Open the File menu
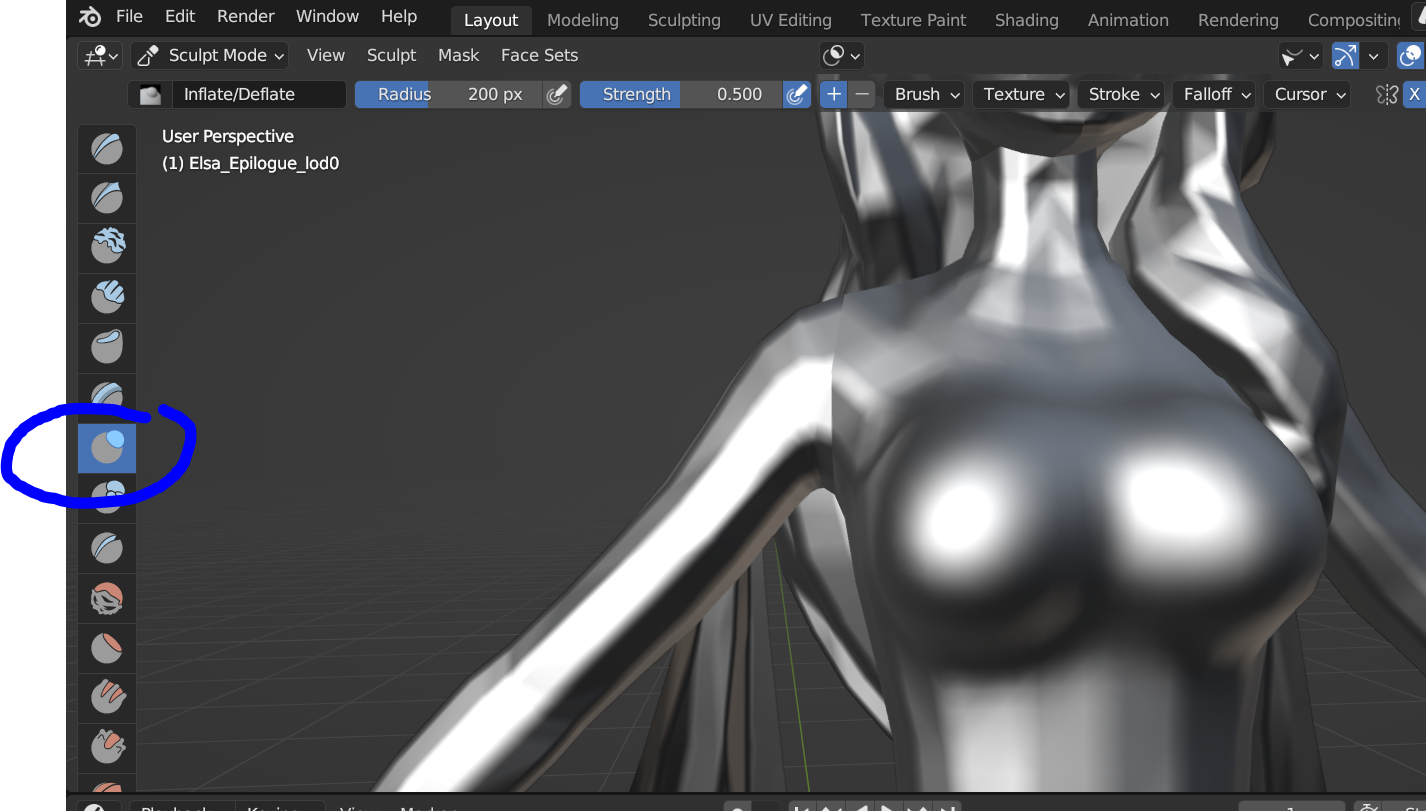The height and width of the screenshot is (811, 1426). click(129, 17)
